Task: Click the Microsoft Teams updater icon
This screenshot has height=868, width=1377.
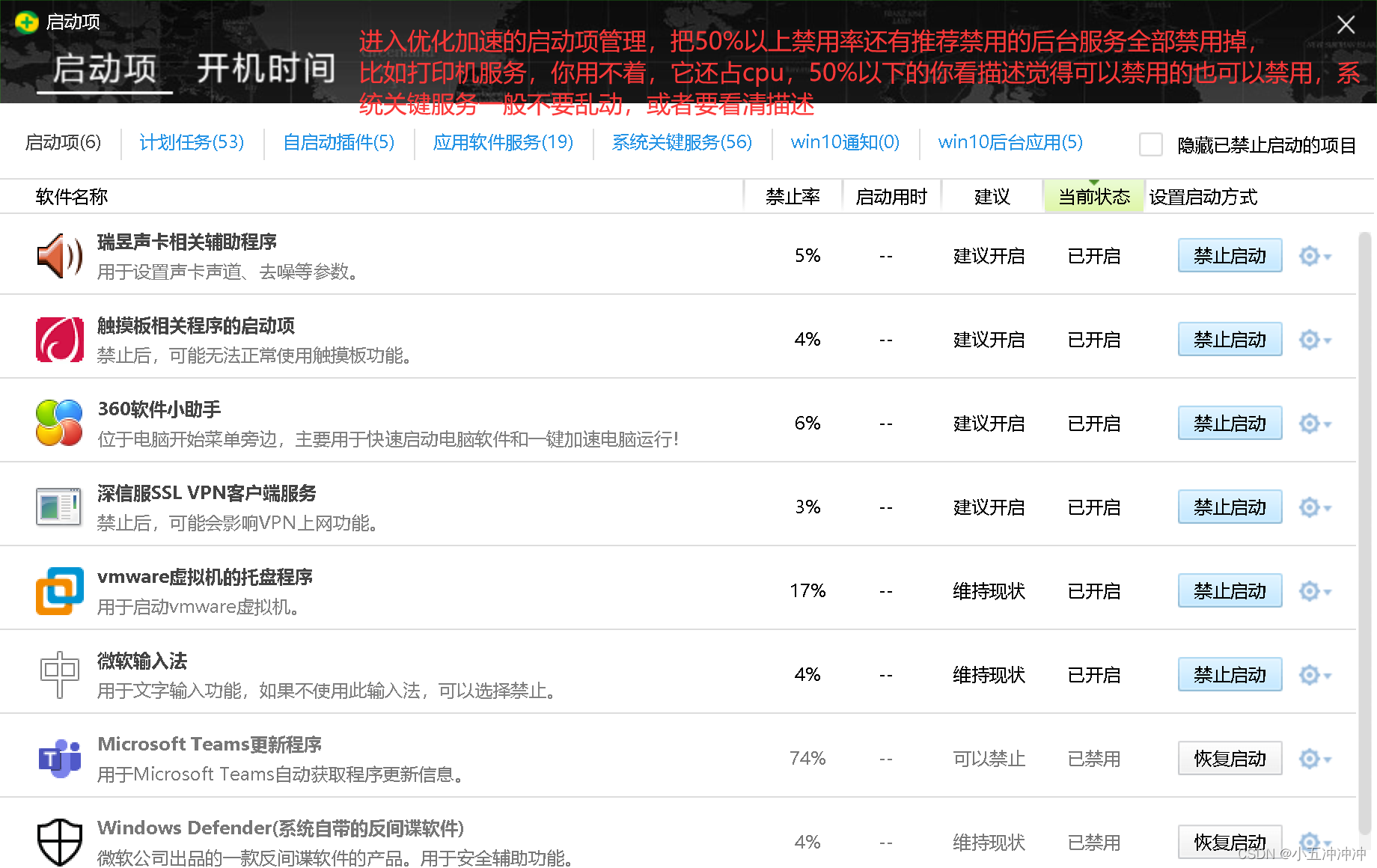Action: click(60, 759)
